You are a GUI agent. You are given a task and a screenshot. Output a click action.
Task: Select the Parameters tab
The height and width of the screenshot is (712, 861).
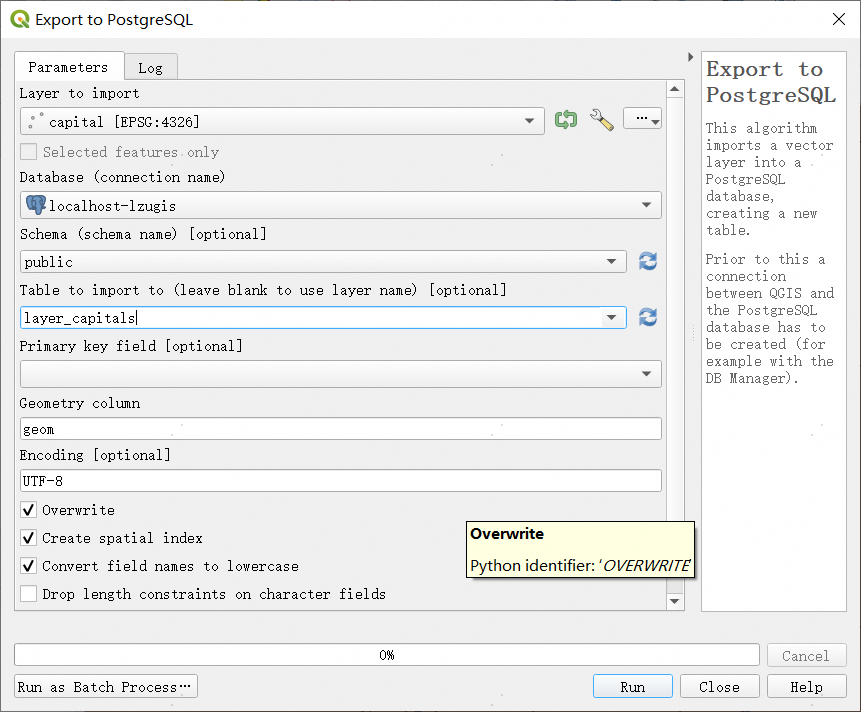point(68,67)
